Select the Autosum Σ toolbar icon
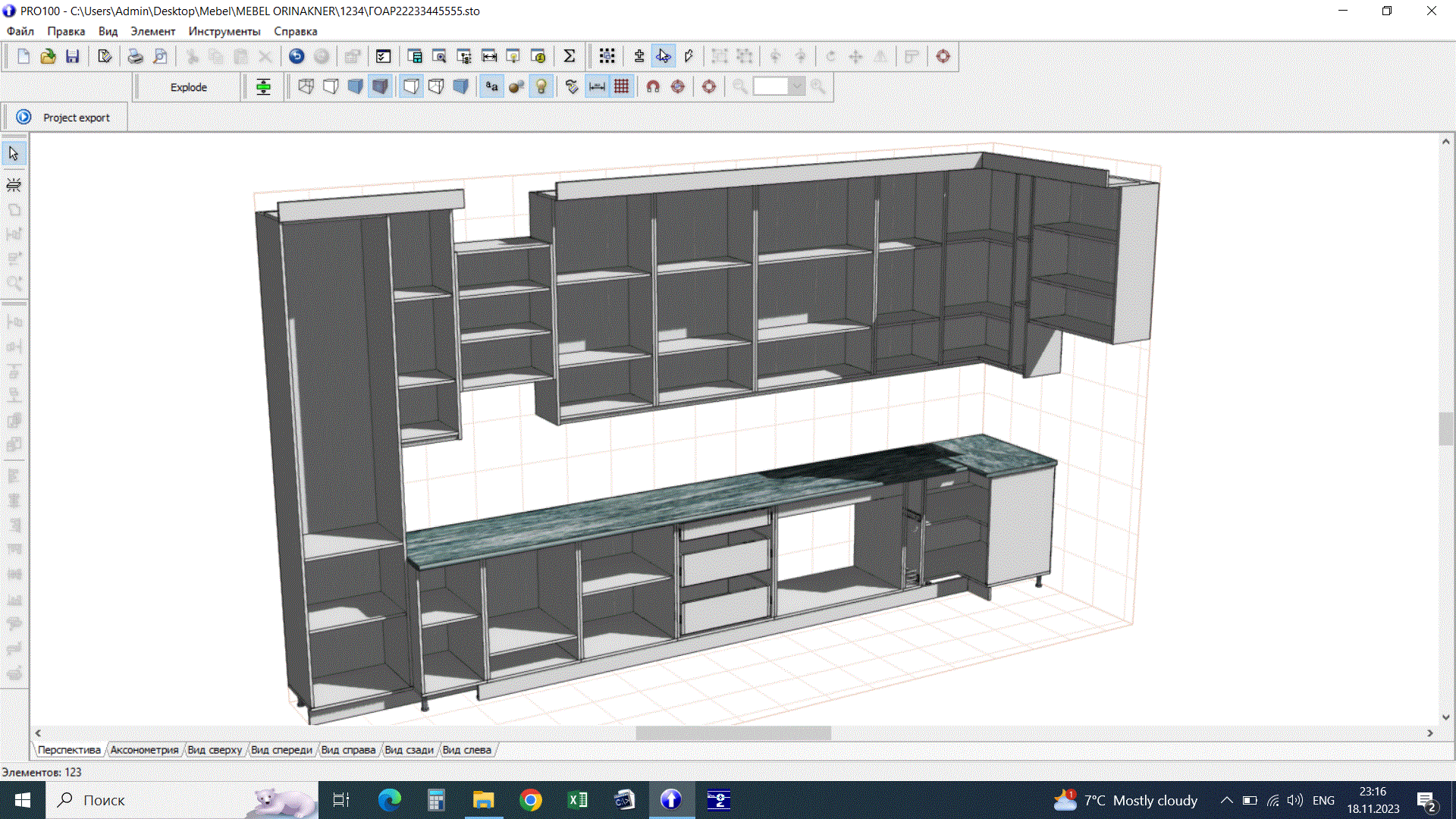This screenshot has height=819, width=1456. click(x=570, y=55)
